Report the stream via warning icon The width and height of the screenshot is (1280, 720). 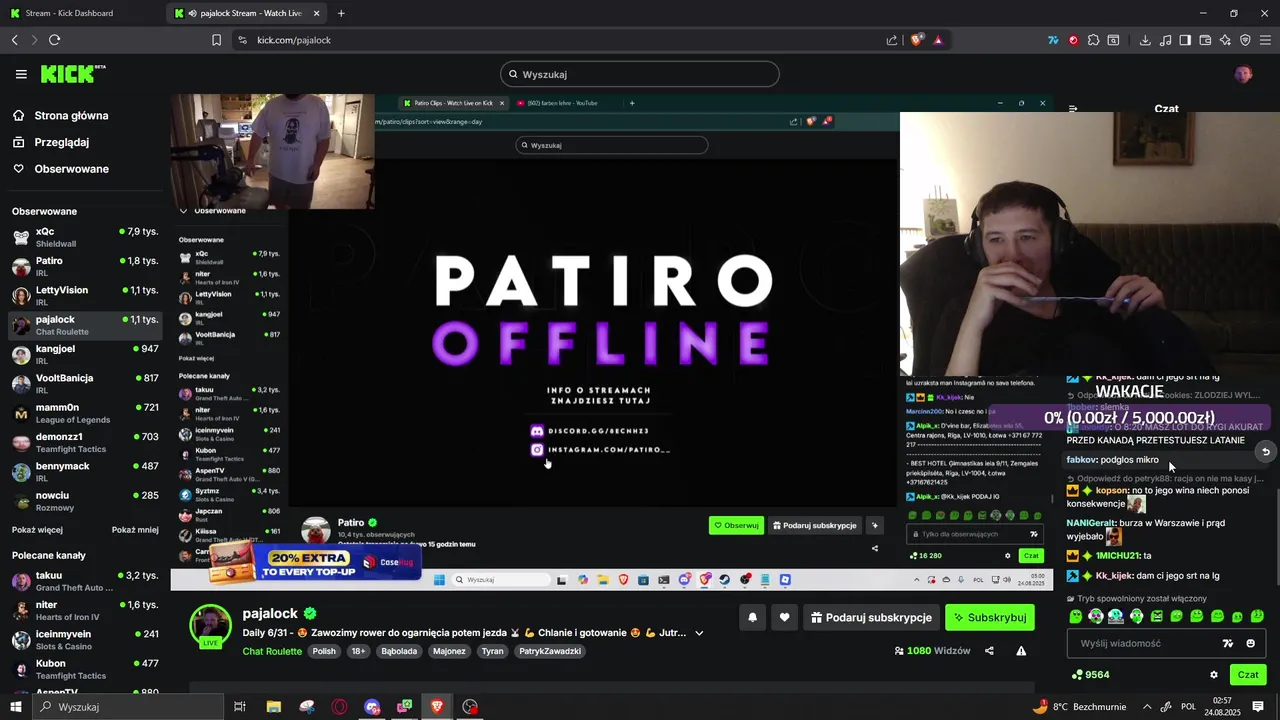(x=1021, y=651)
